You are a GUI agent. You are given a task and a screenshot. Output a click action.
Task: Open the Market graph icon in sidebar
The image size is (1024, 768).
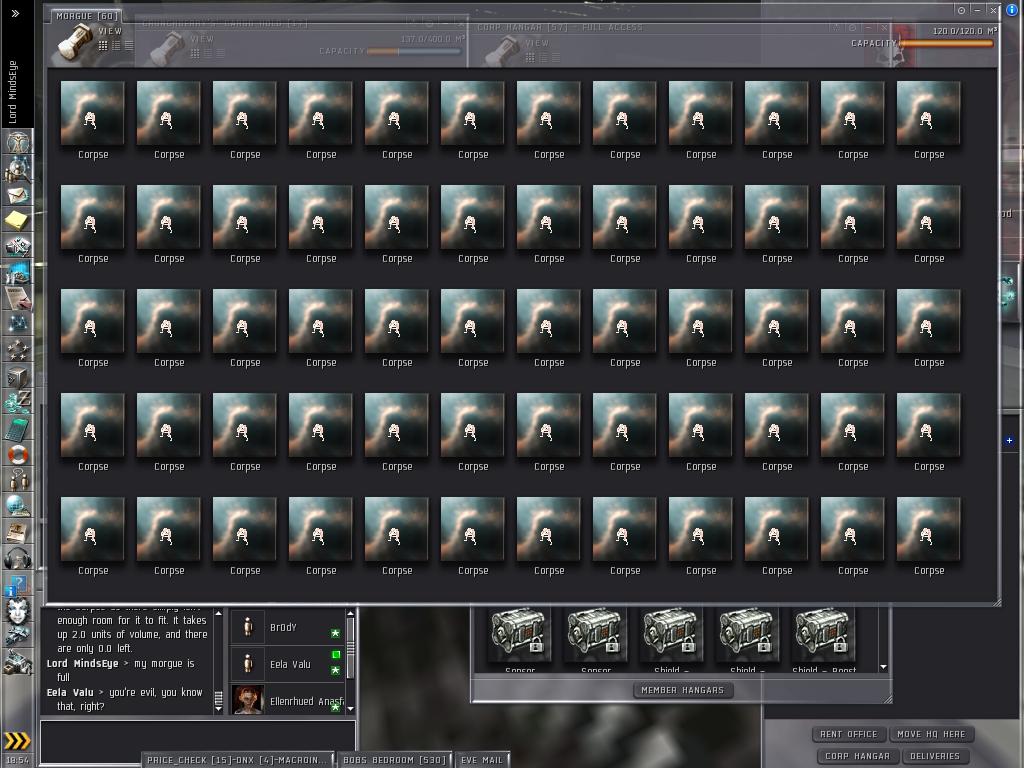click(18, 272)
